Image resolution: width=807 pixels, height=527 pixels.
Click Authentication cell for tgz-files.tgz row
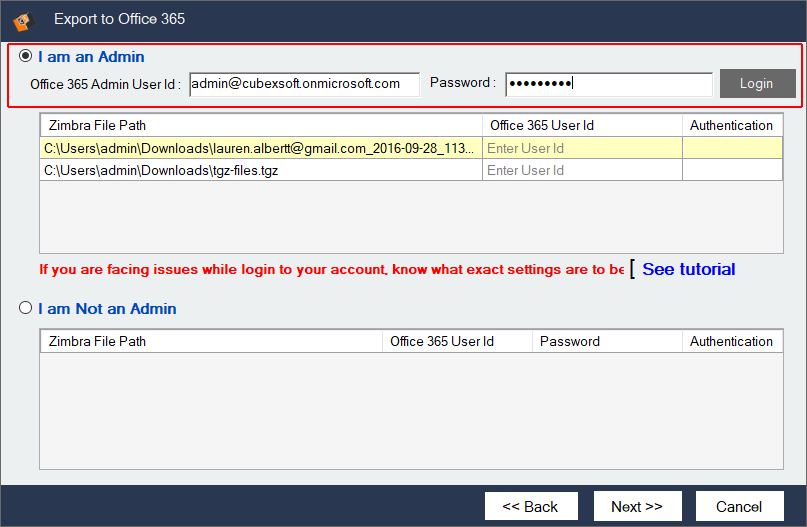tap(731, 170)
